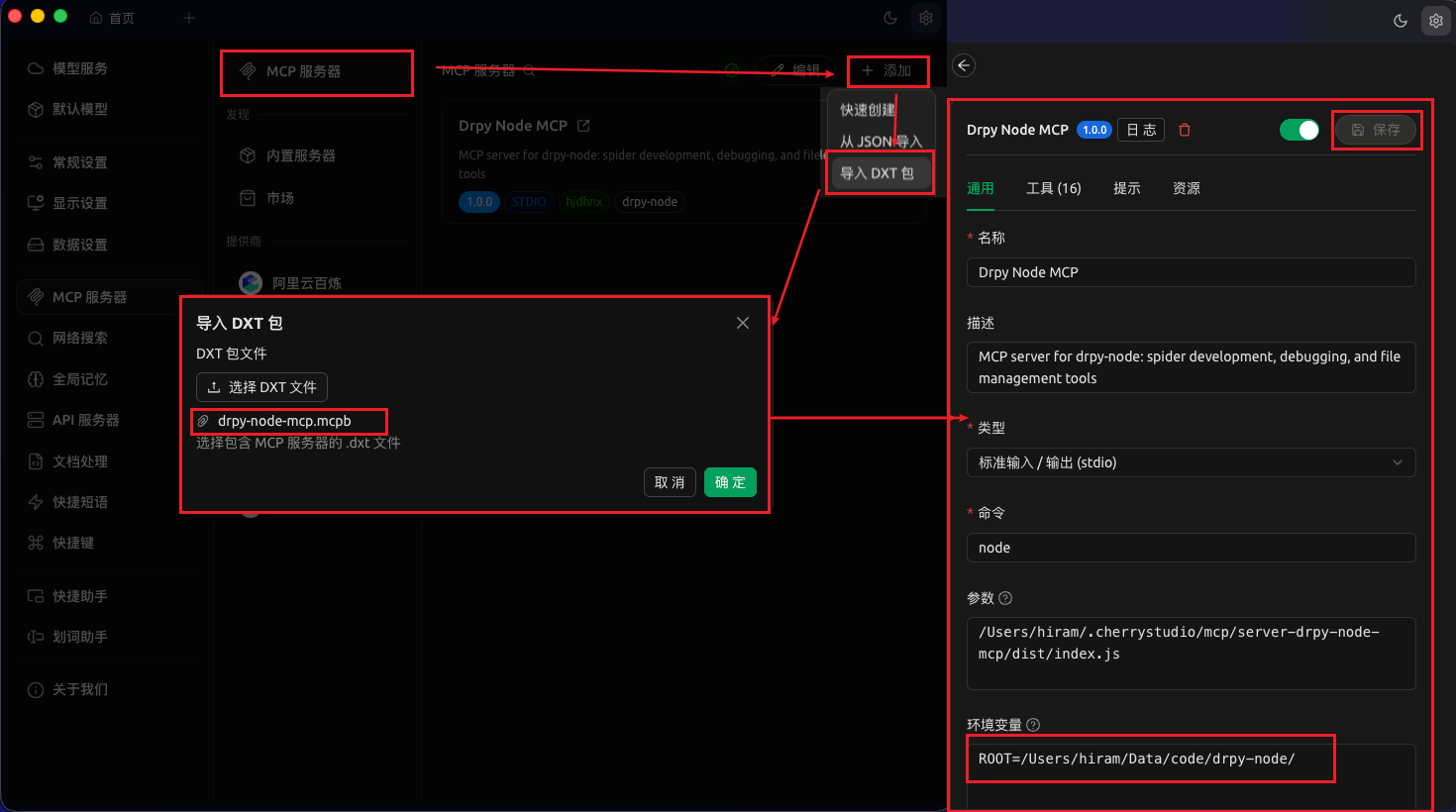Confirm the DXT import with 确定

coord(730,482)
